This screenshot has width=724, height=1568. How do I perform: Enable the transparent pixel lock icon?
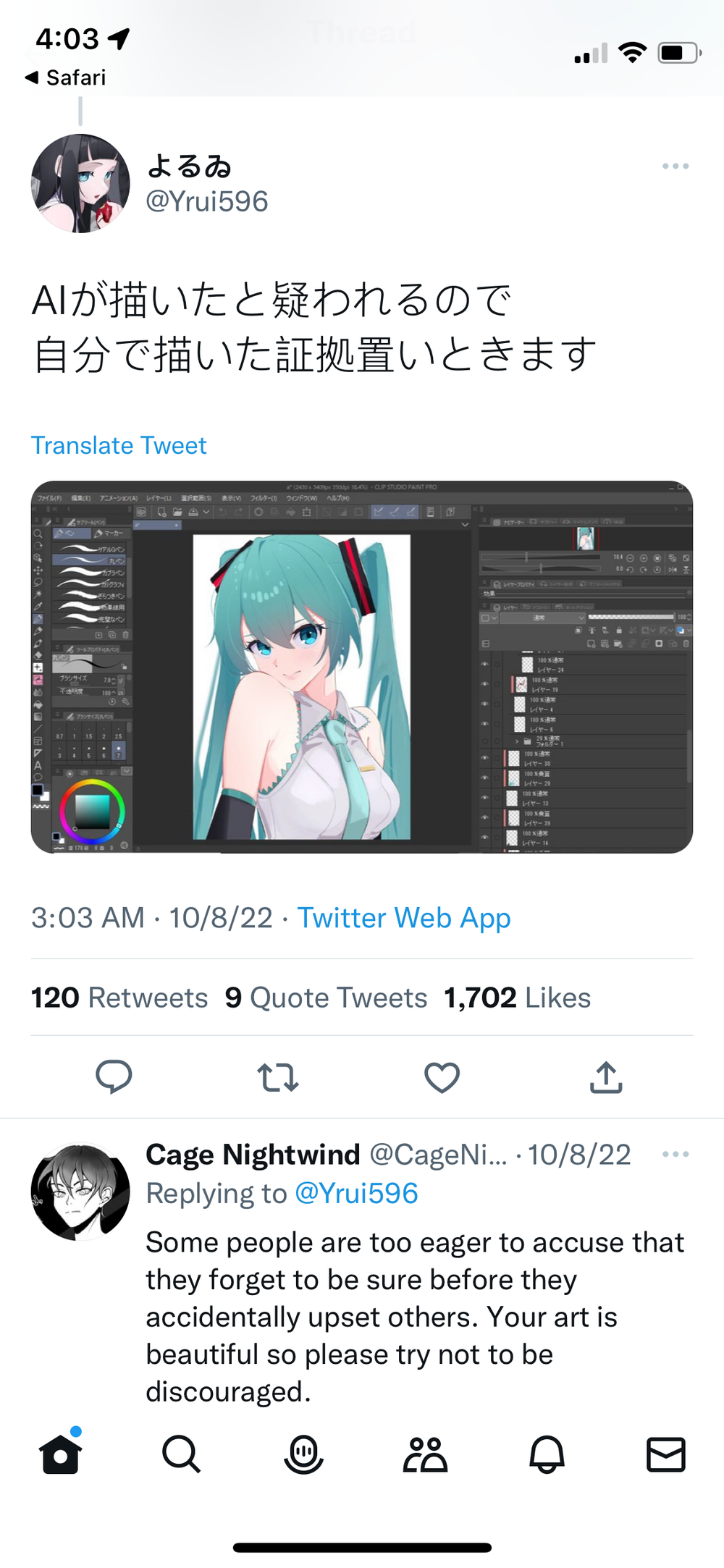coord(605,631)
